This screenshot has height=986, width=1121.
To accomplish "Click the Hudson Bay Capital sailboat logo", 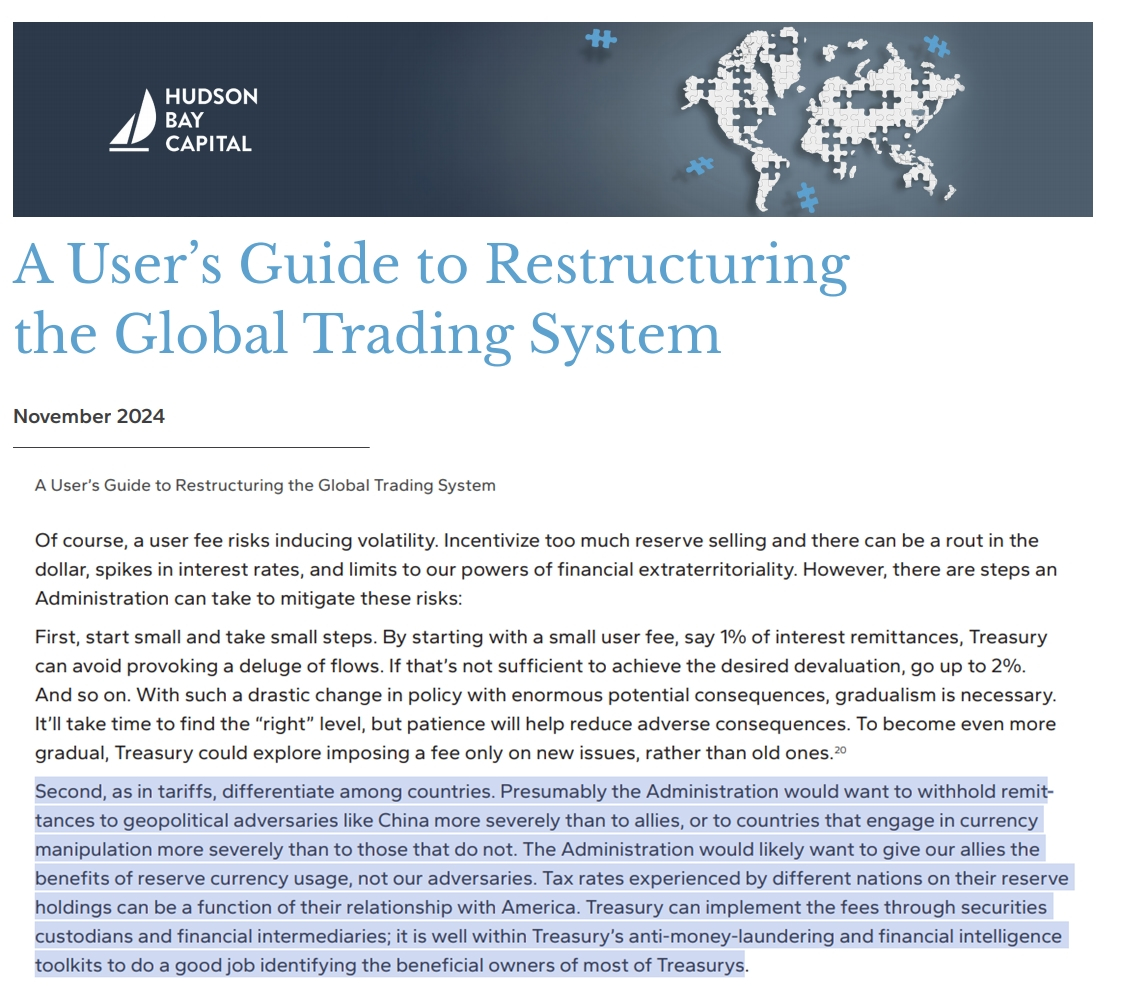I will pos(132,120).
